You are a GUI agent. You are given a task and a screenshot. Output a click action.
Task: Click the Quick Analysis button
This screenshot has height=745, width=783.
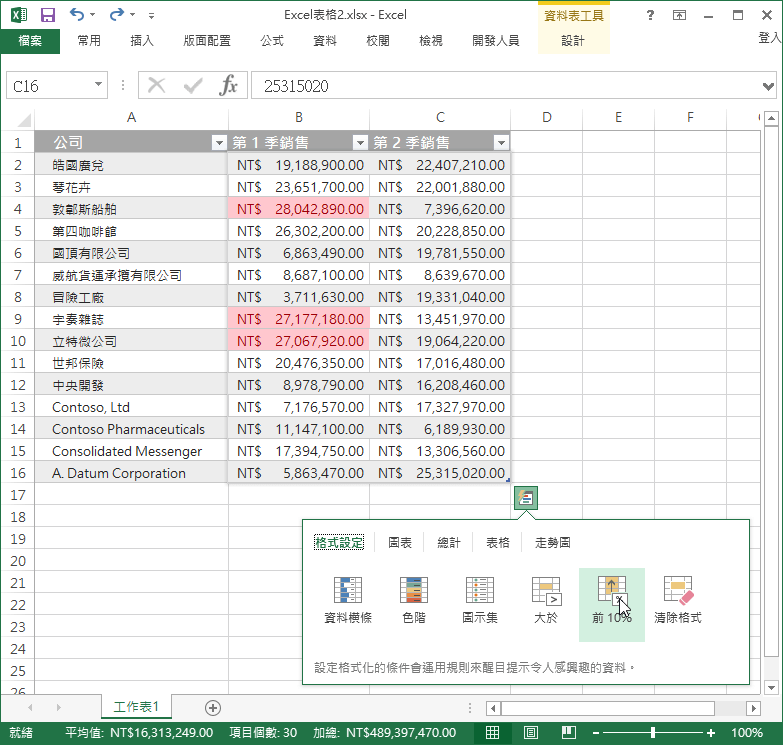pyautogui.click(x=526, y=498)
